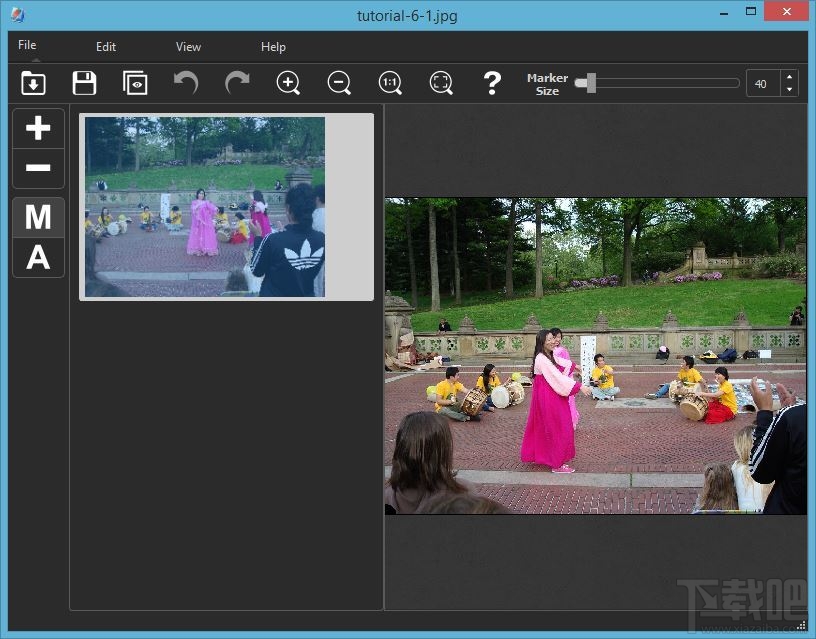This screenshot has height=639, width=816.
Task: Redo the last undone action
Action: click(x=237, y=83)
